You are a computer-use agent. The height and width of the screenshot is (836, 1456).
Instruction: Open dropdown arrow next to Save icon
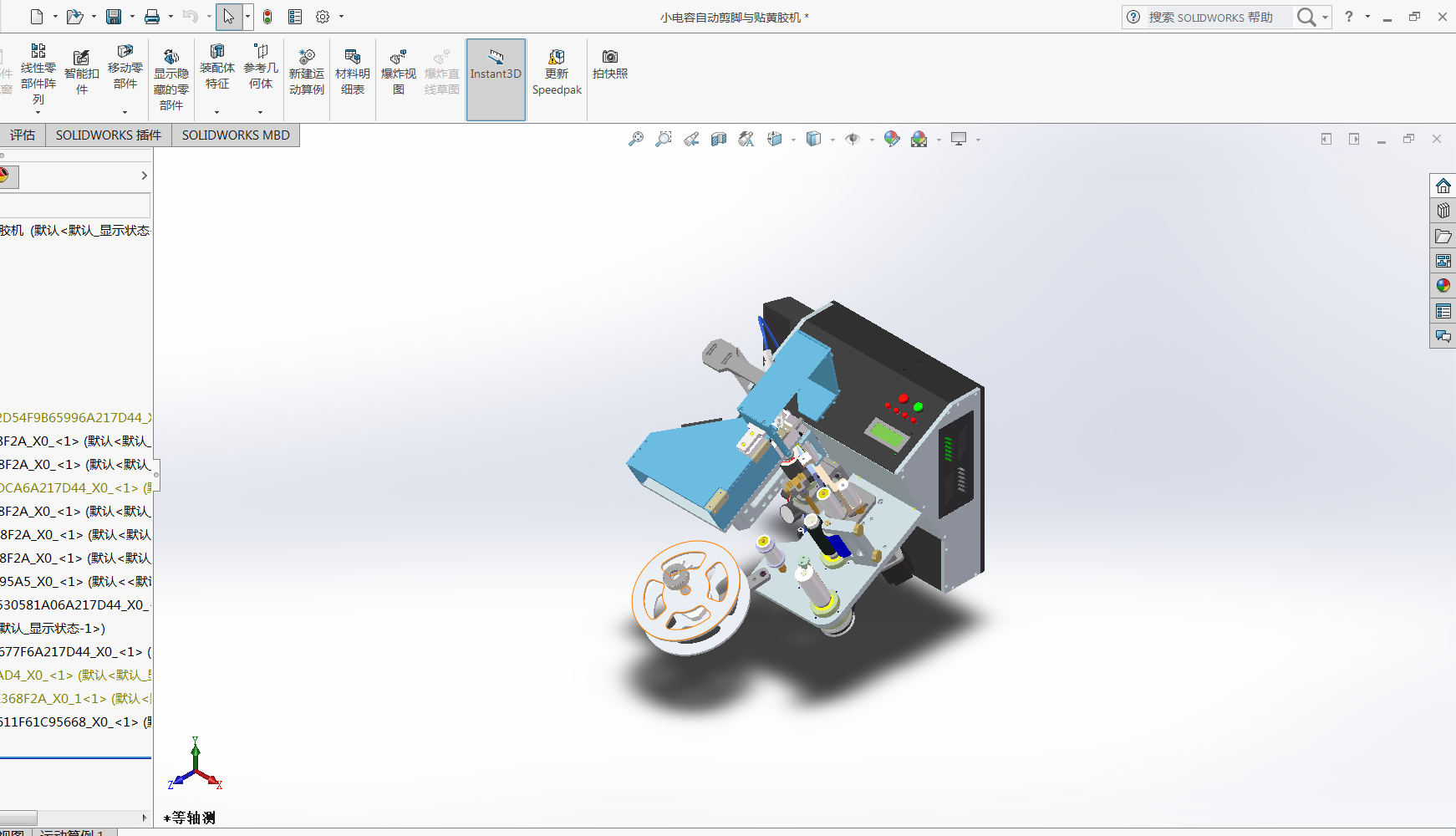point(132,17)
